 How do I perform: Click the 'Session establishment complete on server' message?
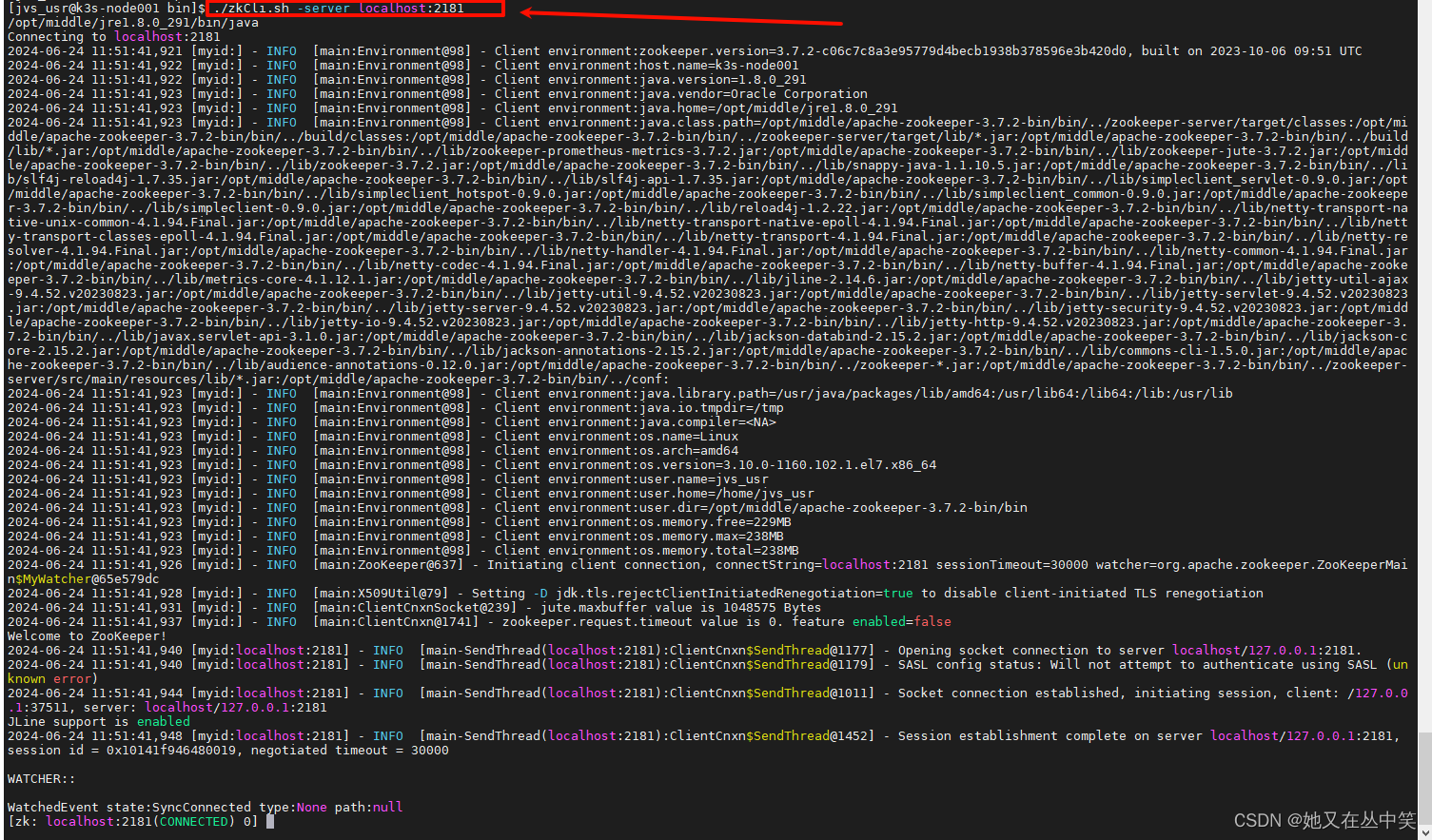1050,735
